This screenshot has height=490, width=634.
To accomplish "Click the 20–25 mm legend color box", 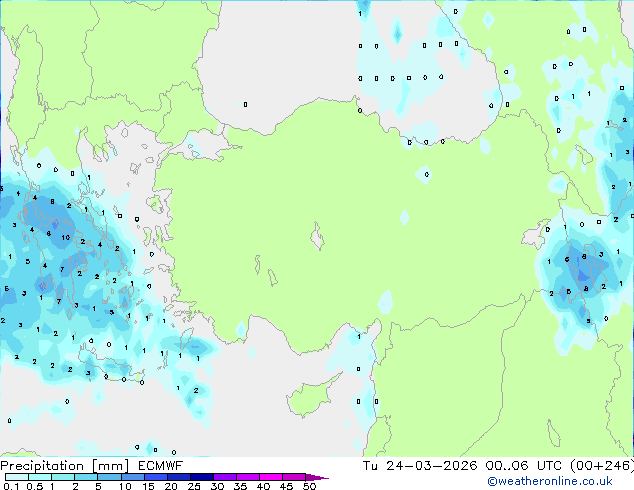I will 179,477.
